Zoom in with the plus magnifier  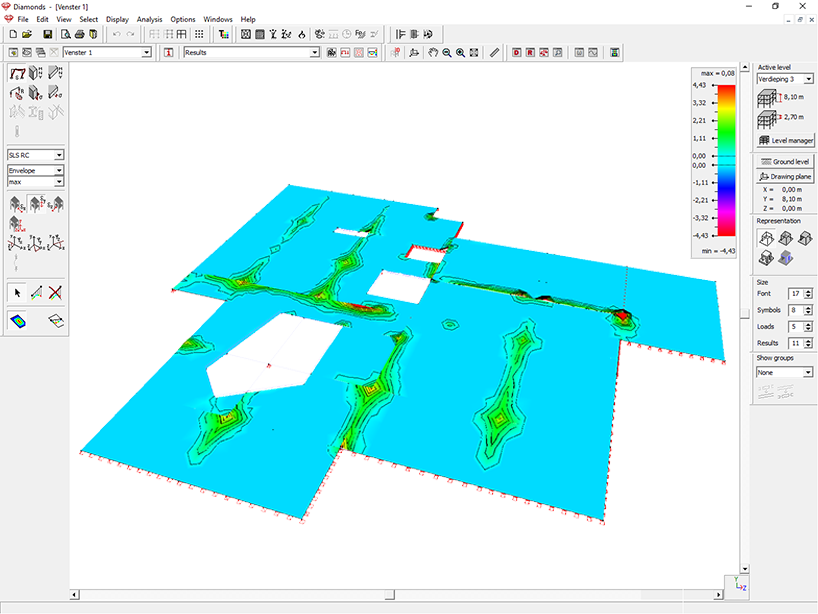(x=461, y=53)
